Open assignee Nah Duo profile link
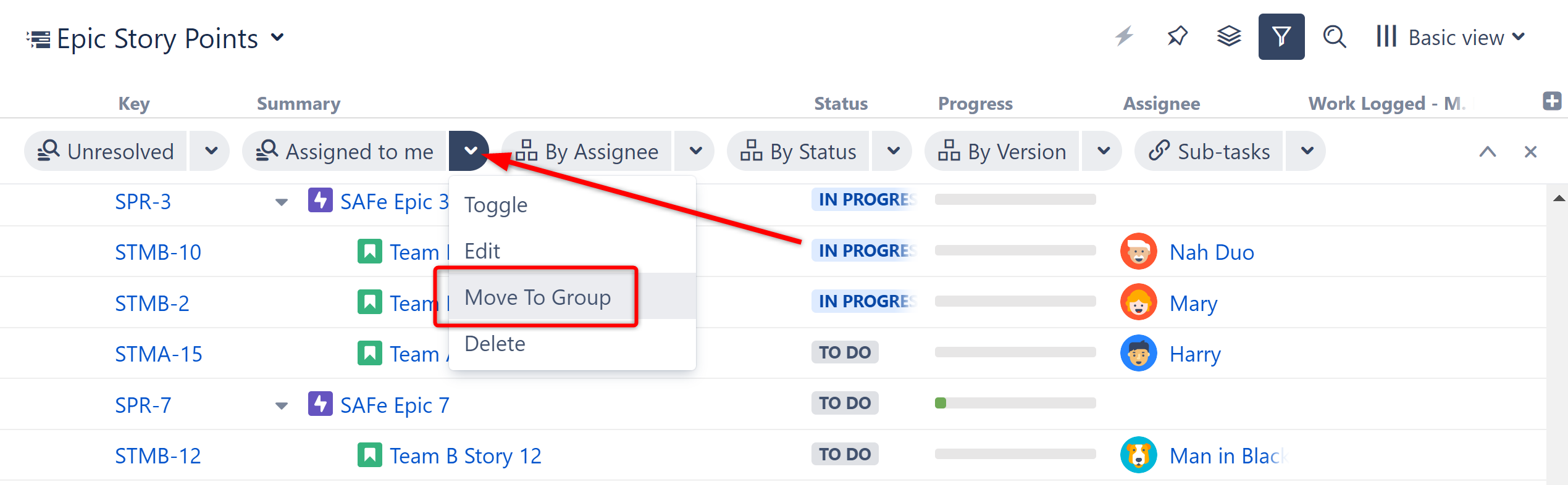 click(1211, 252)
